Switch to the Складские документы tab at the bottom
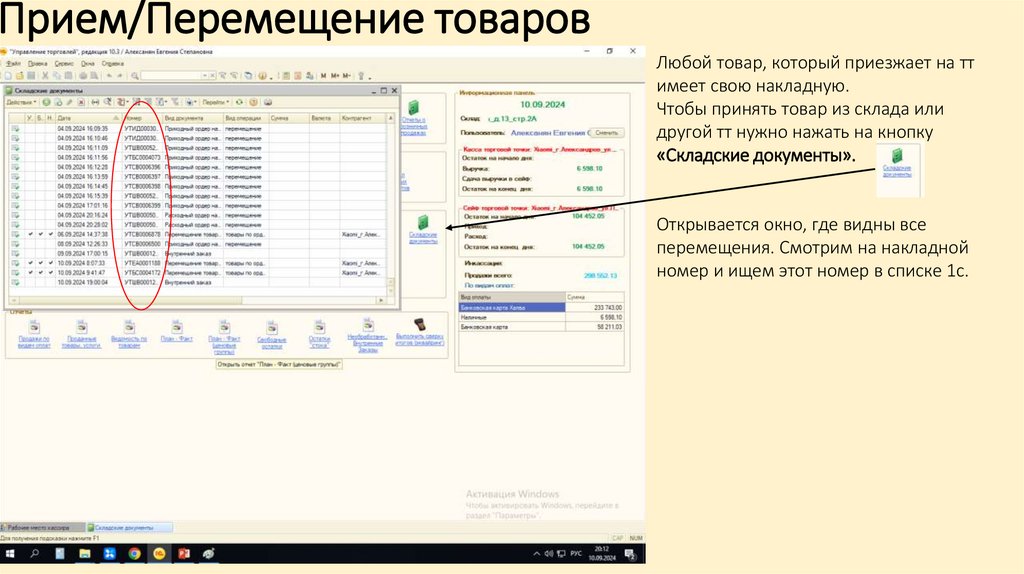The width and height of the screenshot is (1024, 574). pyautogui.click(x=129, y=527)
